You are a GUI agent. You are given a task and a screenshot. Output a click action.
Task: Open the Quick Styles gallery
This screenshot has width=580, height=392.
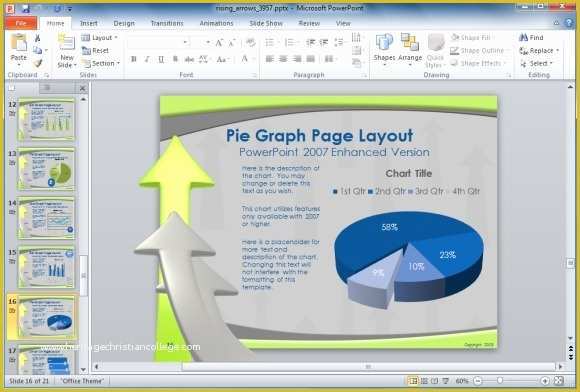[435, 51]
